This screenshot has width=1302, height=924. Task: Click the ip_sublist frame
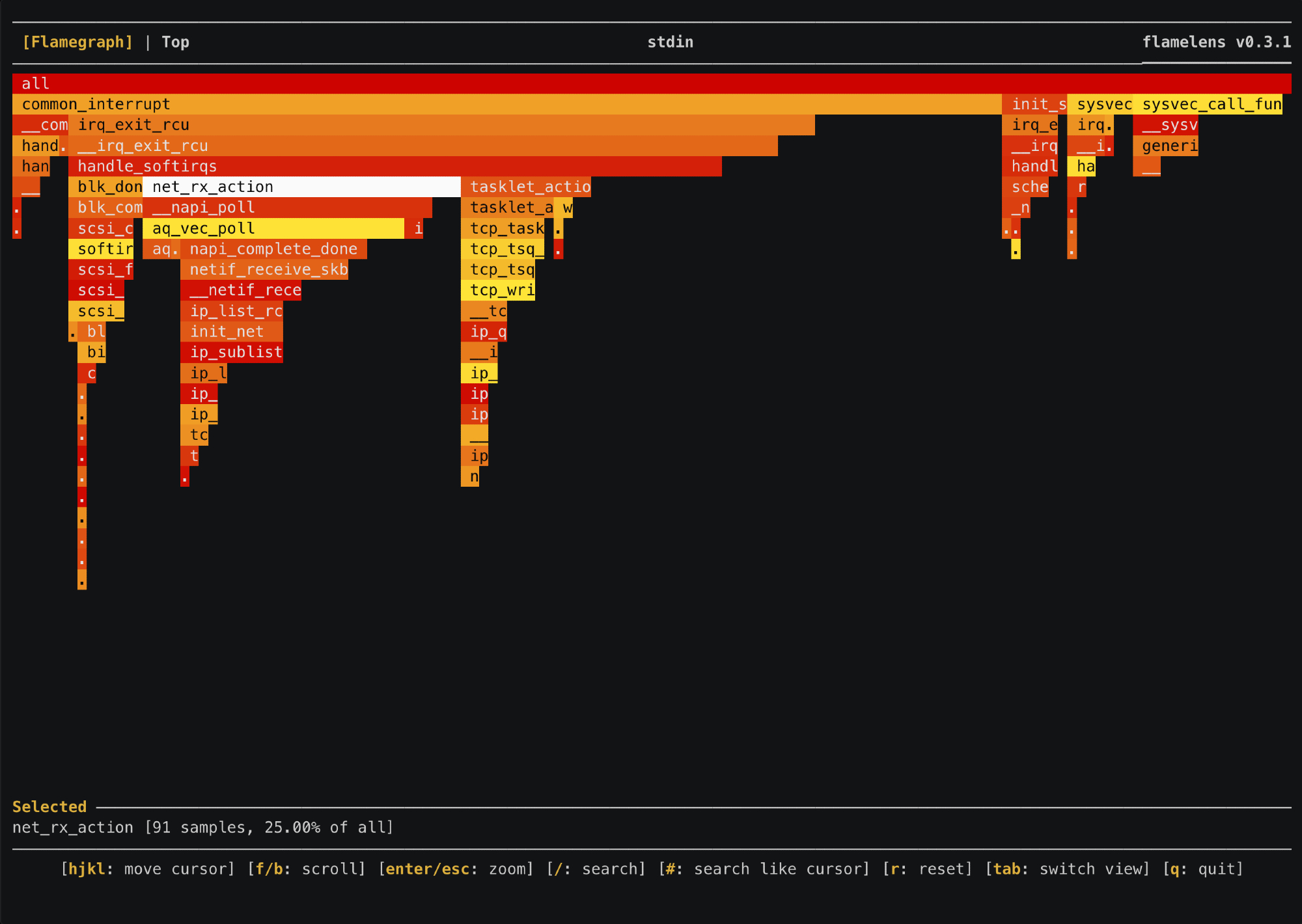(x=232, y=353)
